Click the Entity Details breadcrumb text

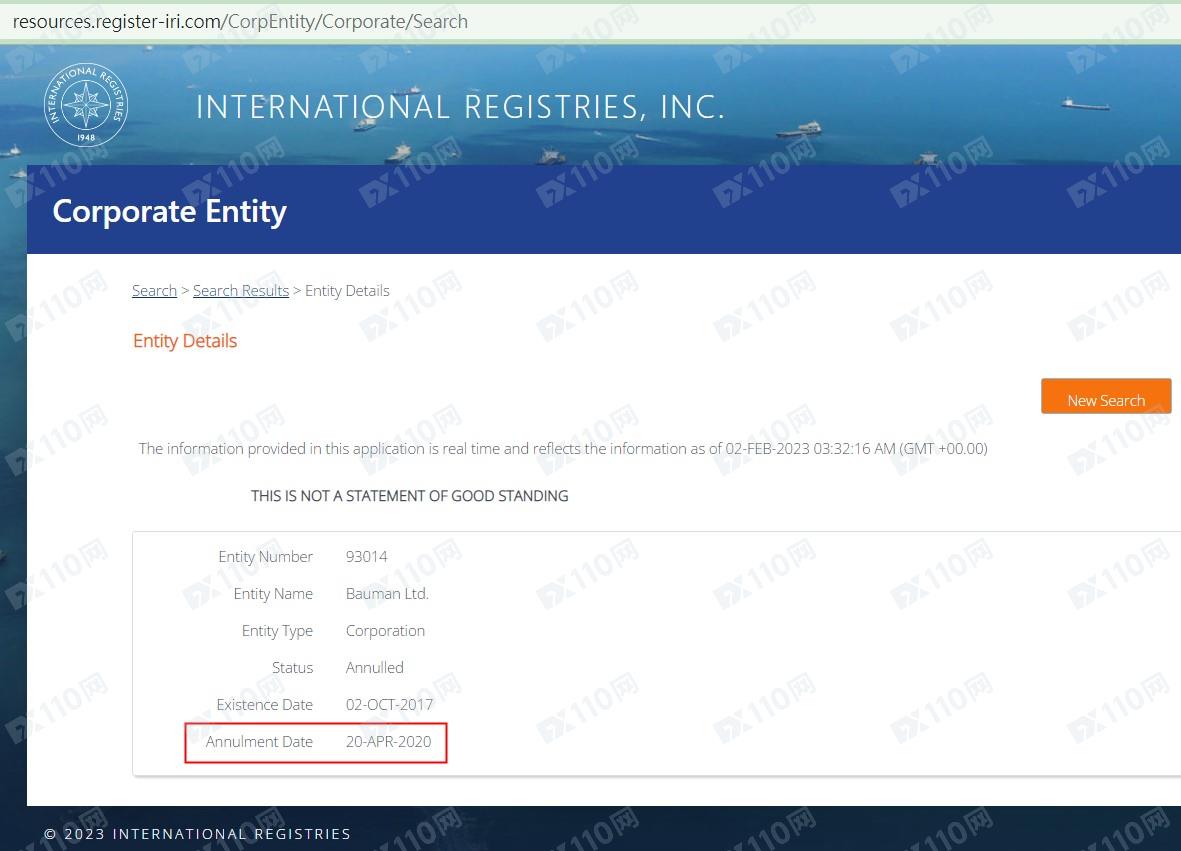(x=347, y=291)
